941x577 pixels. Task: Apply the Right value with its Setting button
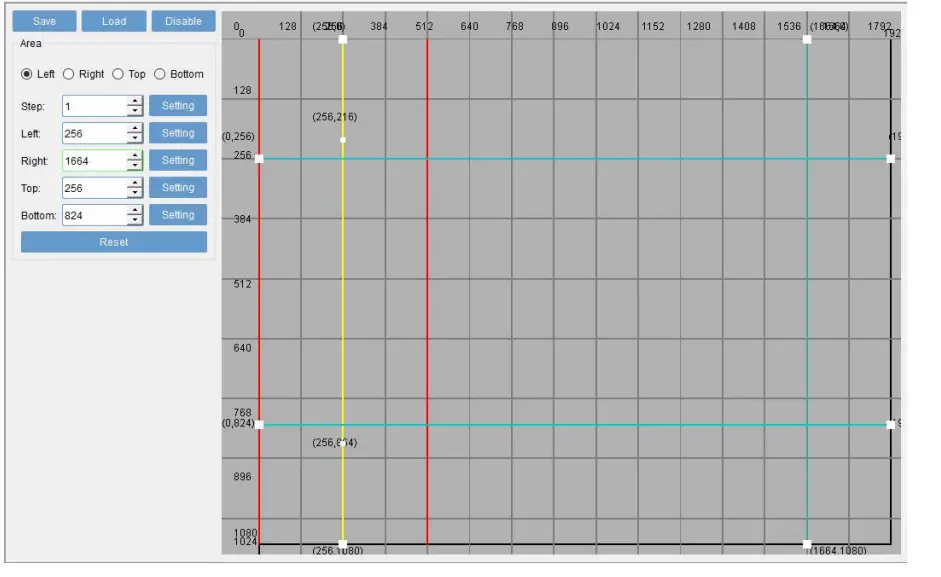point(178,160)
